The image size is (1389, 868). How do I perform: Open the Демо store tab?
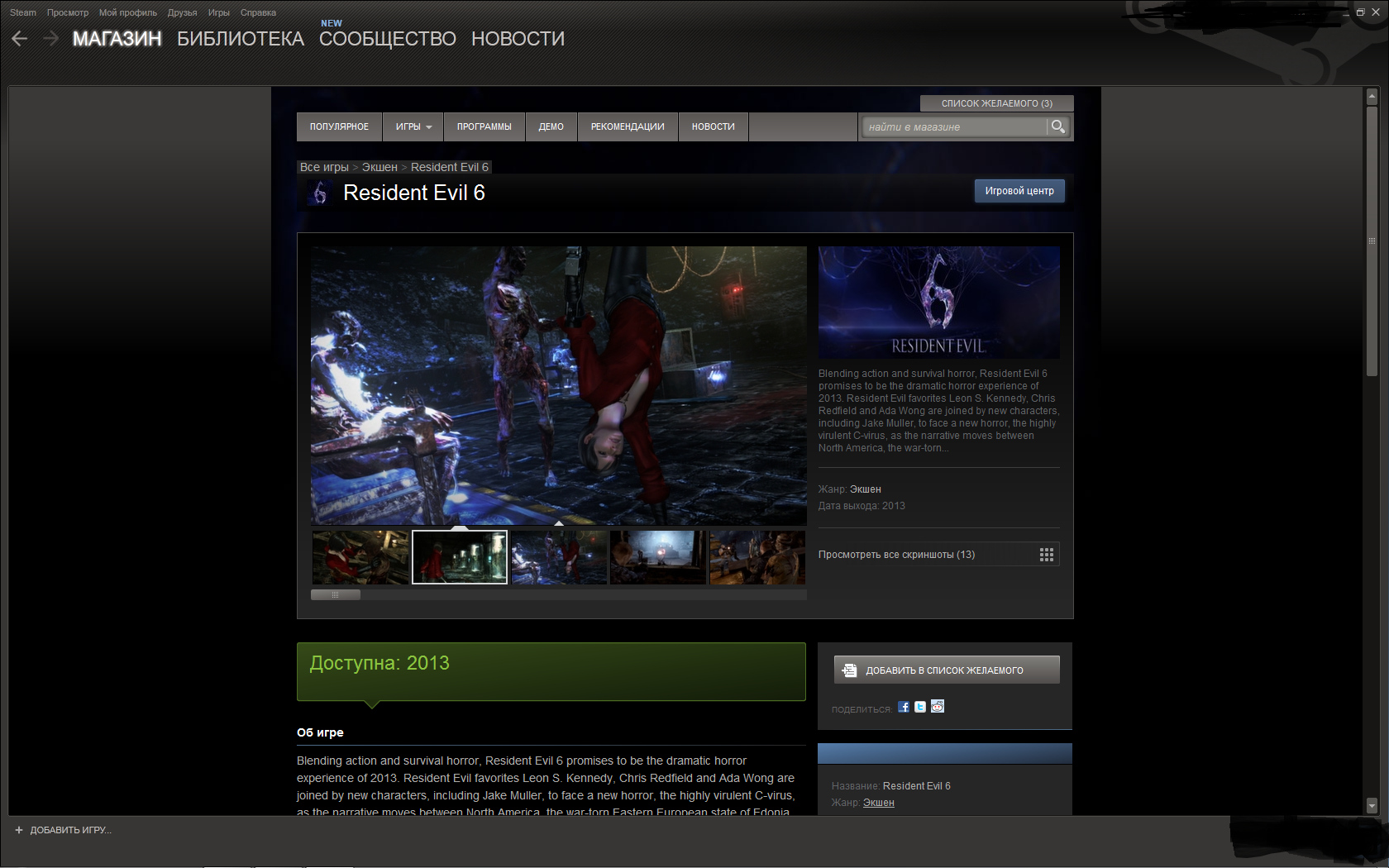click(551, 126)
